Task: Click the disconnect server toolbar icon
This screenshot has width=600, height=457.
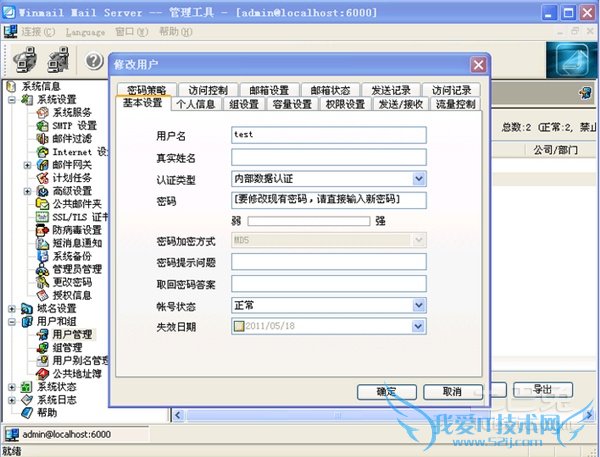Action: click(58, 59)
